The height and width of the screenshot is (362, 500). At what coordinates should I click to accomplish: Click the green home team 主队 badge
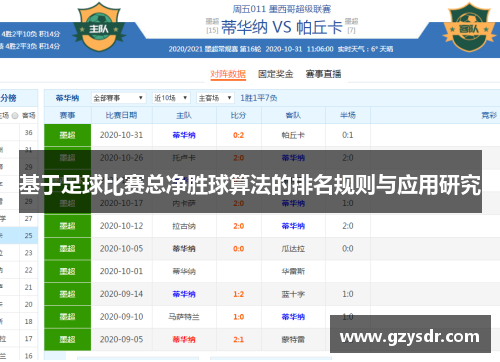tap(99, 27)
